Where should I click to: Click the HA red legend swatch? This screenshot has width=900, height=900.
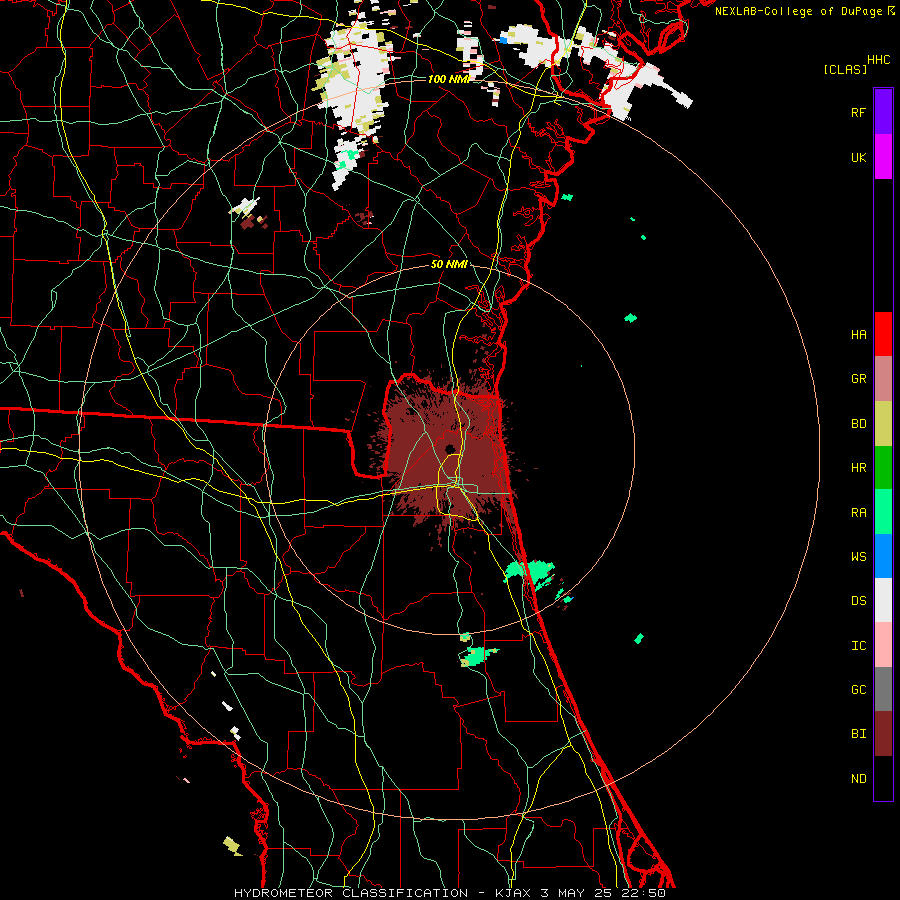[x=883, y=334]
